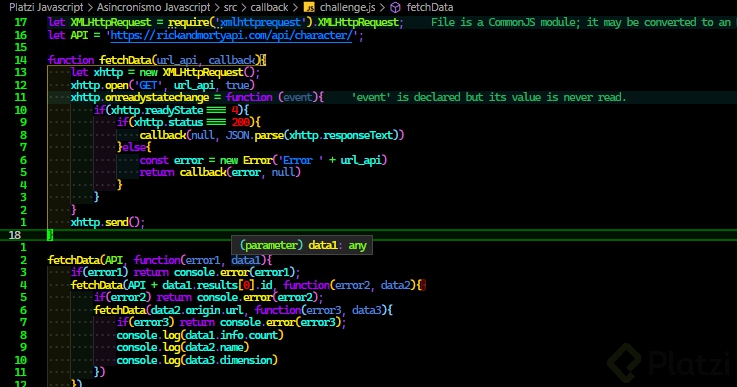737x387 pixels.
Task: Click the data1 parameter hover tooltip
Action: tap(302, 245)
